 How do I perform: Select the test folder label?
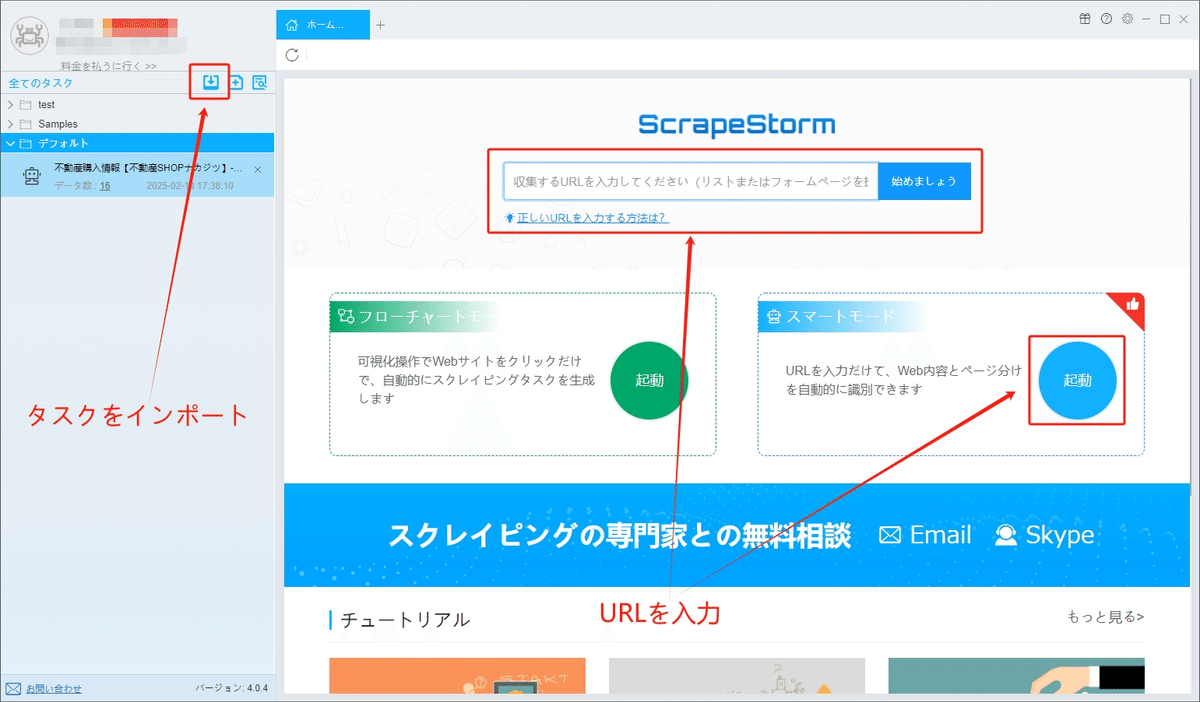(x=46, y=104)
